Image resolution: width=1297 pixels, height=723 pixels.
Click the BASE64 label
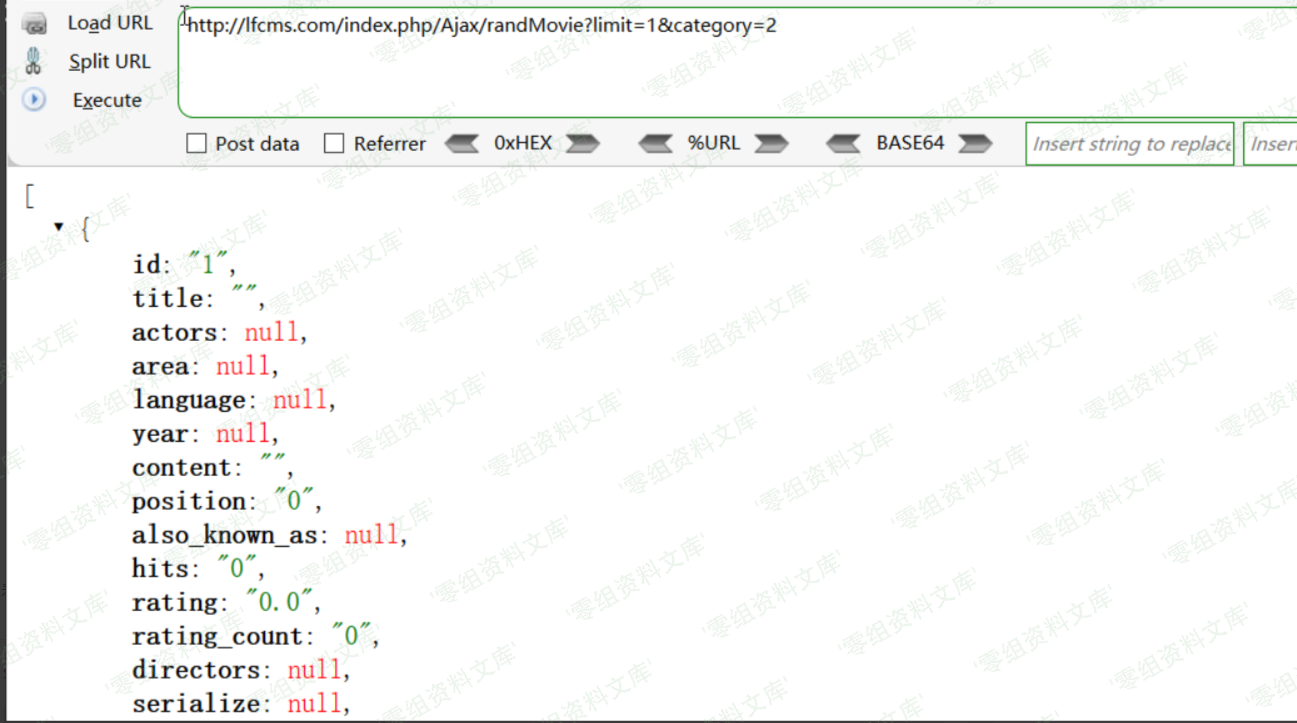(909, 143)
